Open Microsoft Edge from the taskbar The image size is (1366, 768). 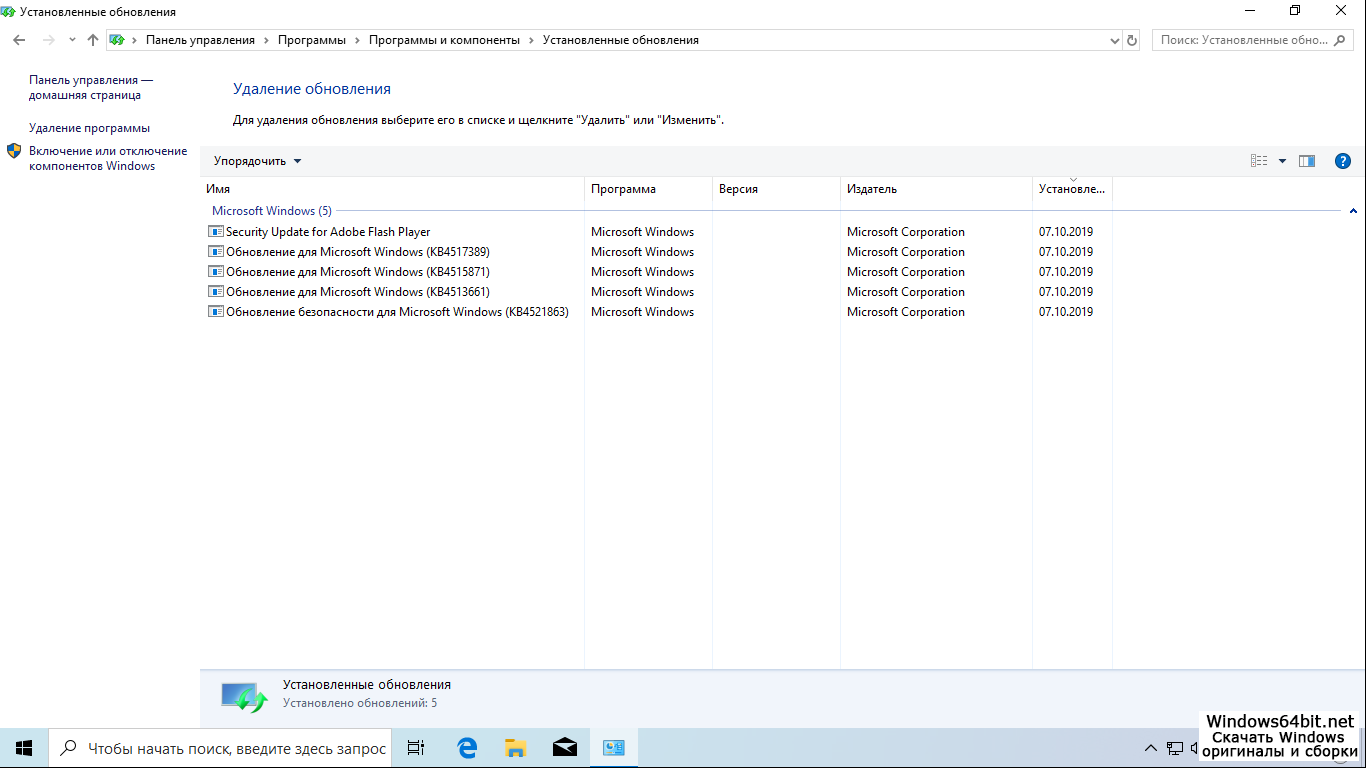[x=467, y=748]
